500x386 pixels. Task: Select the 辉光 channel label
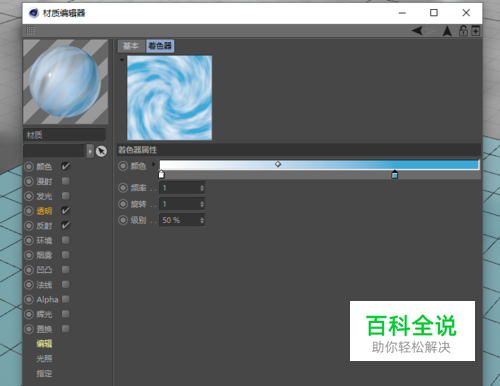coord(44,314)
